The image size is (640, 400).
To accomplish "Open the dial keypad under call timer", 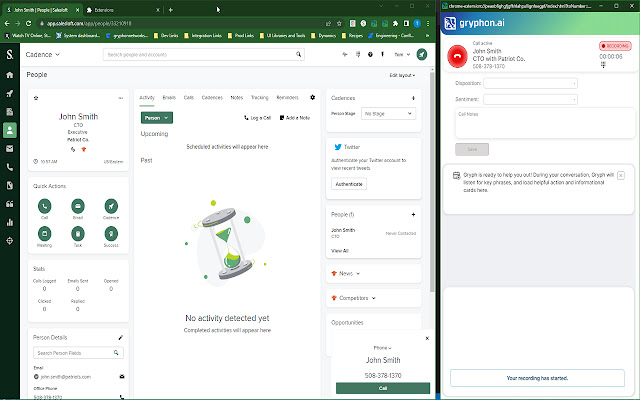I will pyautogui.click(x=603, y=65).
